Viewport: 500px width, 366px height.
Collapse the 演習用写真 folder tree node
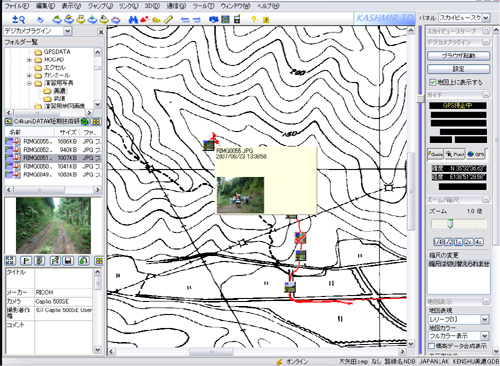point(29,83)
